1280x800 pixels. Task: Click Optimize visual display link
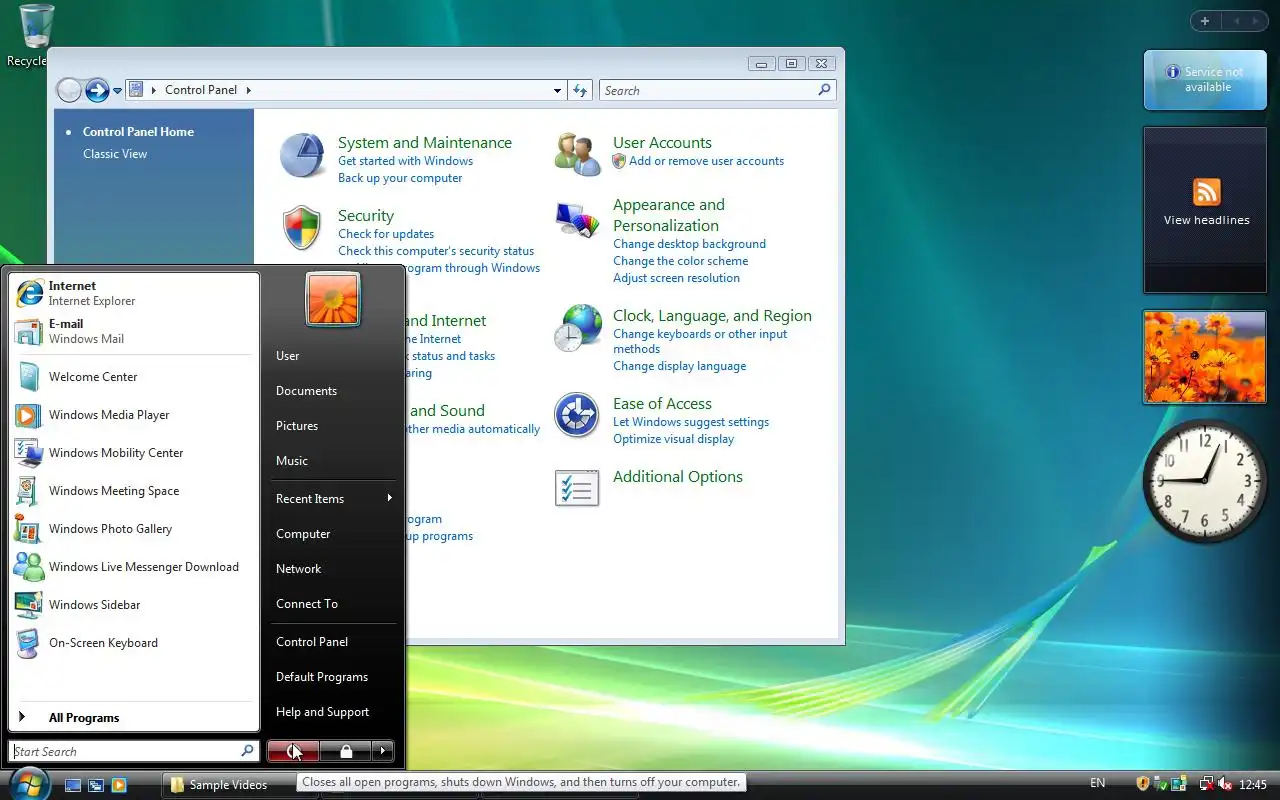[673, 439]
